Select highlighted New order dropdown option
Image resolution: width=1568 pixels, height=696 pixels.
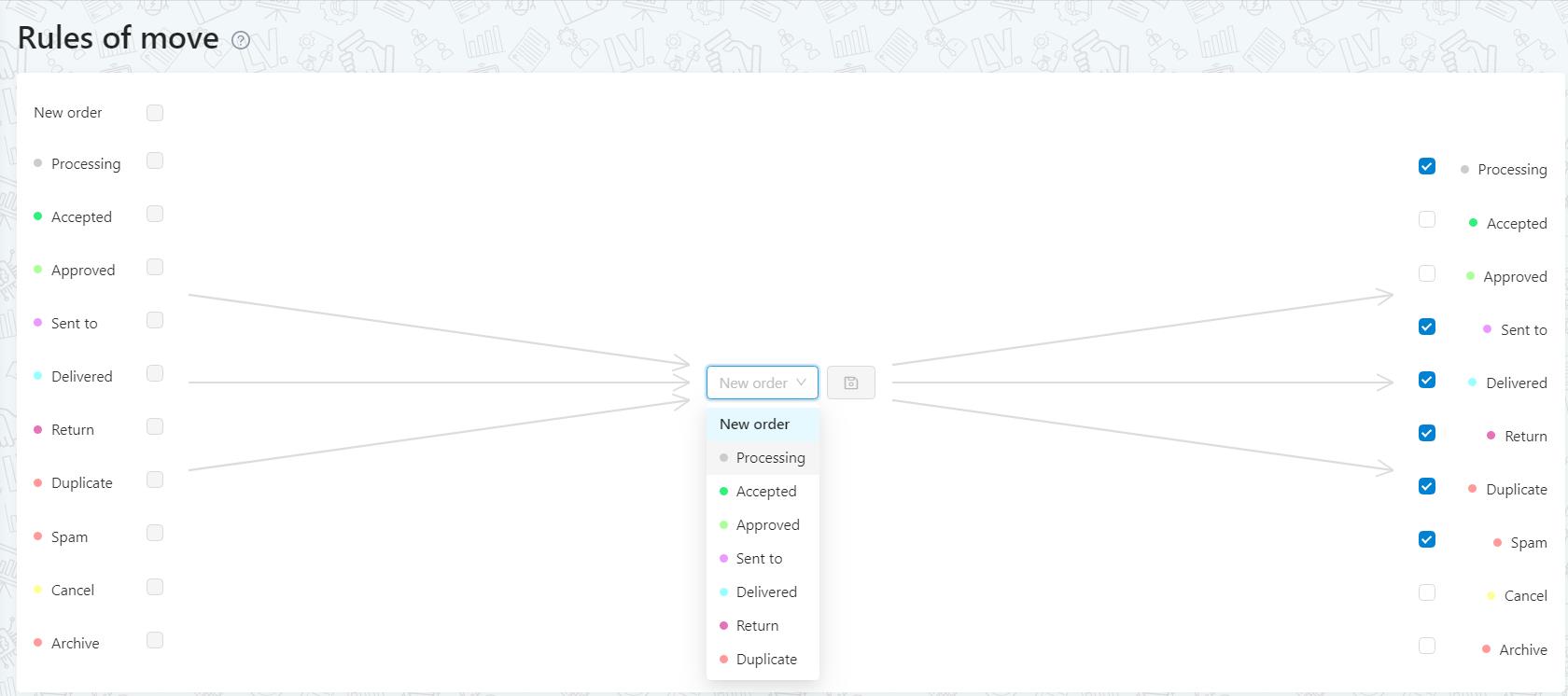pyautogui.click(x=754, y=424)
